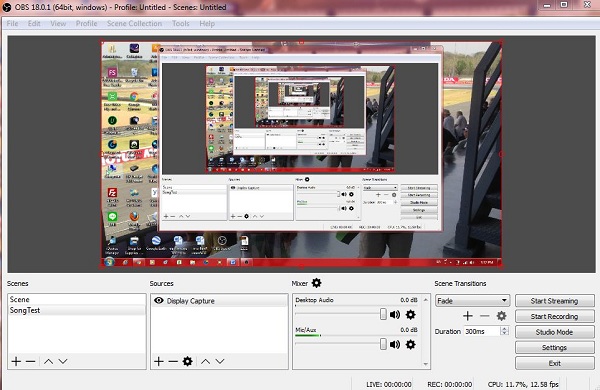Remove selected scene with minus icon

pyautogui.click(x=31, y=361)
